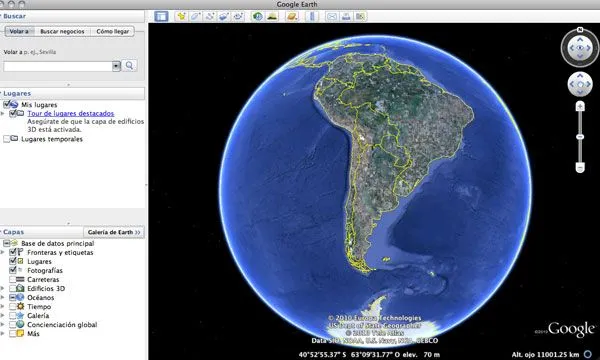Expand the Edificios 3D tree node
600x360 pixels.
(x=3, y=288)
